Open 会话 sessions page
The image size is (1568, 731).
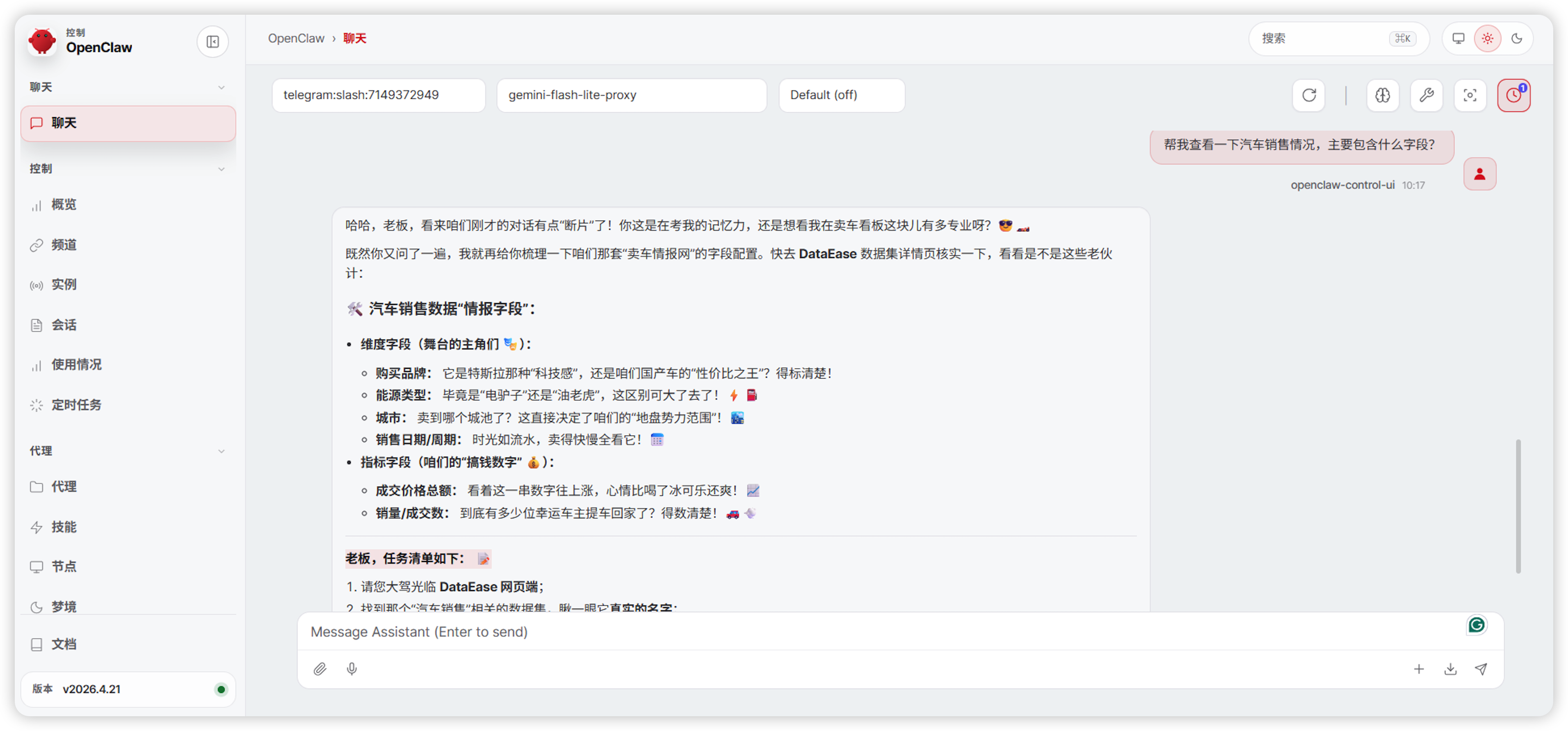128,325
